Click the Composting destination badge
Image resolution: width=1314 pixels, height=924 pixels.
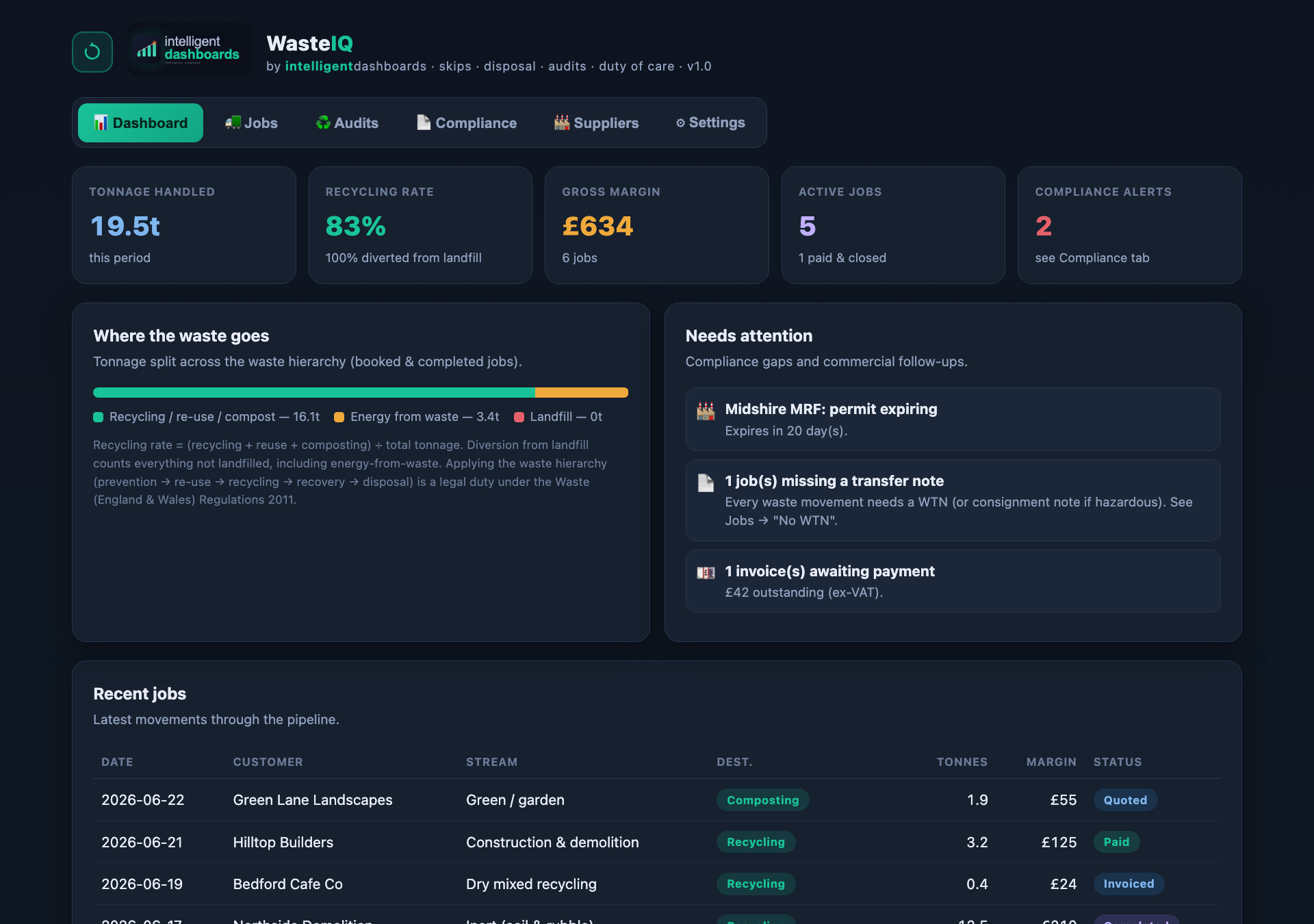[762, 800]
